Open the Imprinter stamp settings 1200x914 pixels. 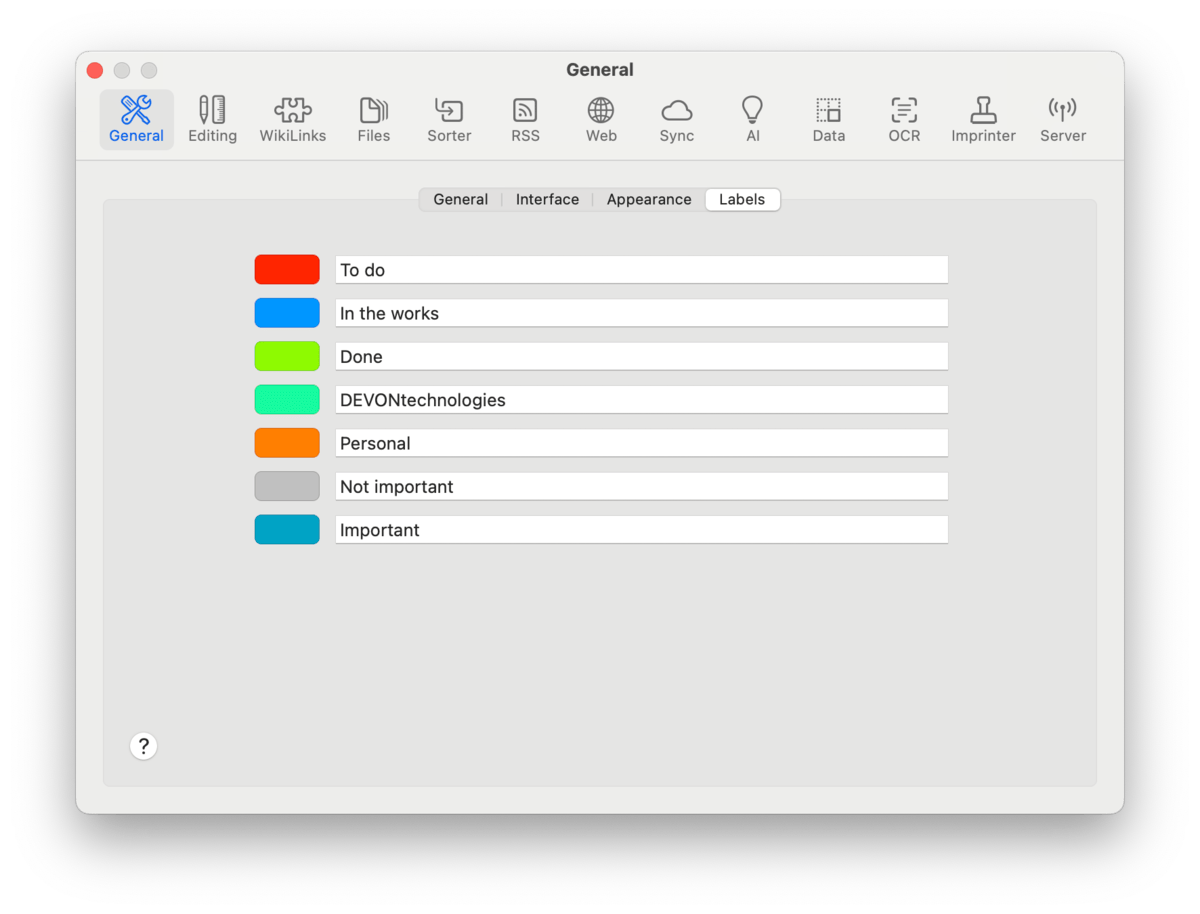tap(983, 120)
